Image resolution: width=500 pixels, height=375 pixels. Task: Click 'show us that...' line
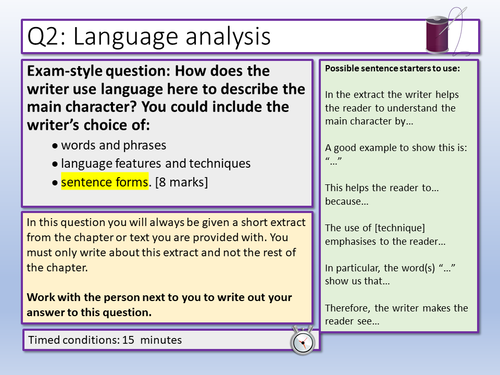coord(357,281)
